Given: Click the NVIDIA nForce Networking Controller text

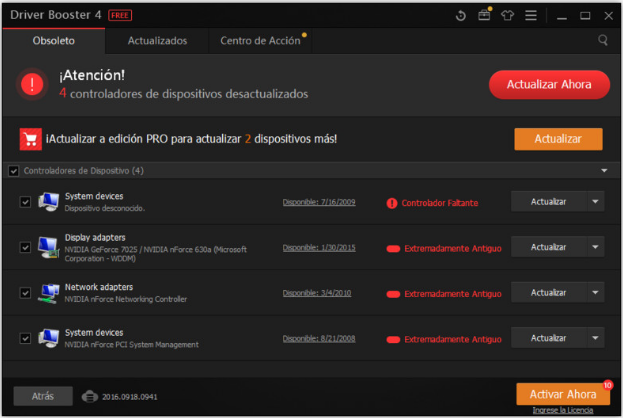Looking at the screenshot, I should [126, 299].
